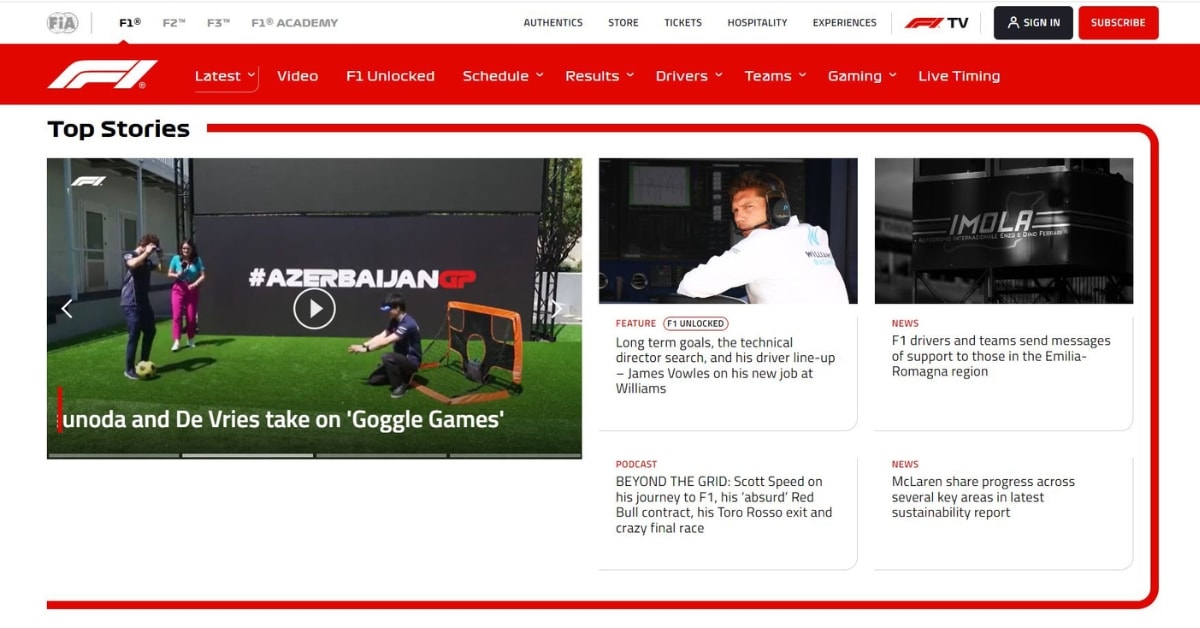Image resolution: width=1200 pixels, height=628 pixels.
Task: Switch to the F1 series tab
Action: [x=129, y=23]
